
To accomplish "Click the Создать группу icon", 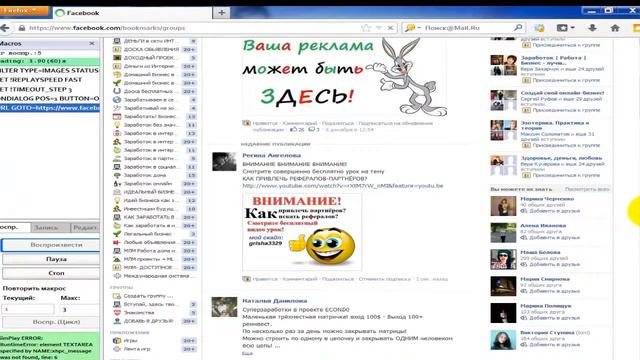I will coord(117,296).
